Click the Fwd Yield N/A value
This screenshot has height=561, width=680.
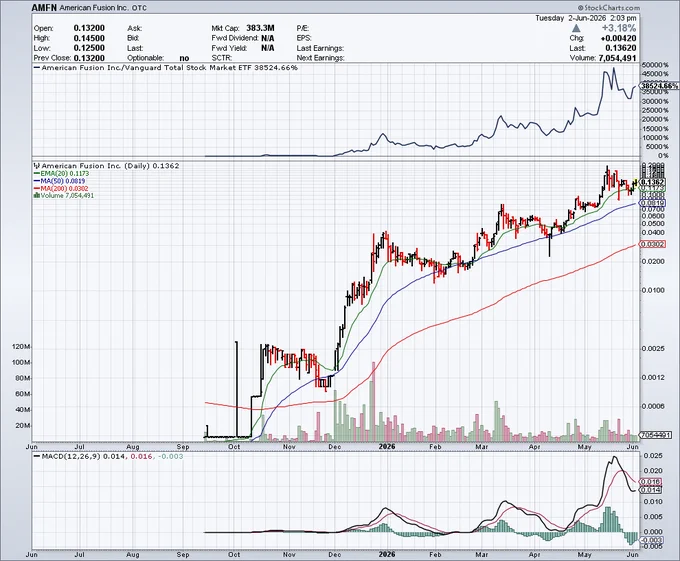coord(268,48)
